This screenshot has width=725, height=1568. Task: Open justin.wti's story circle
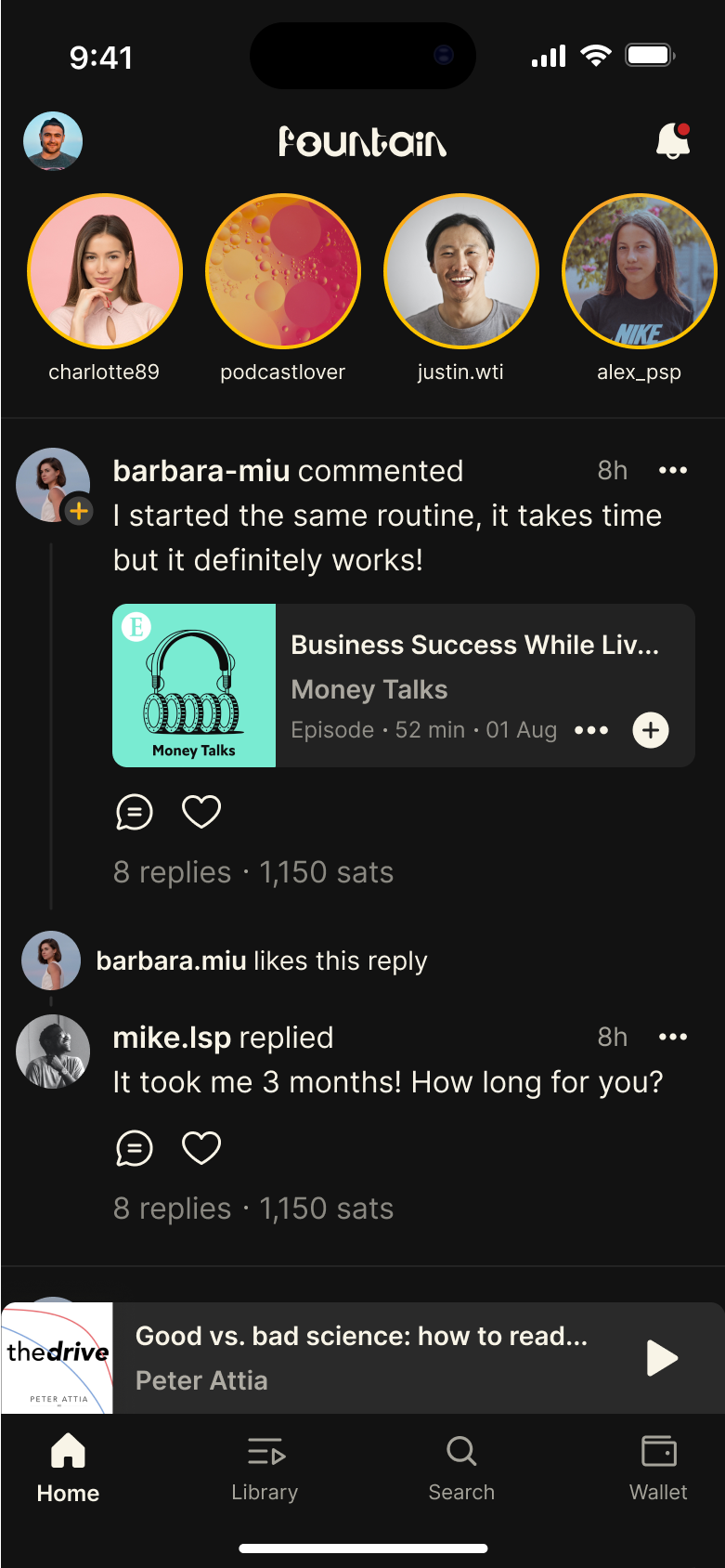461,271
